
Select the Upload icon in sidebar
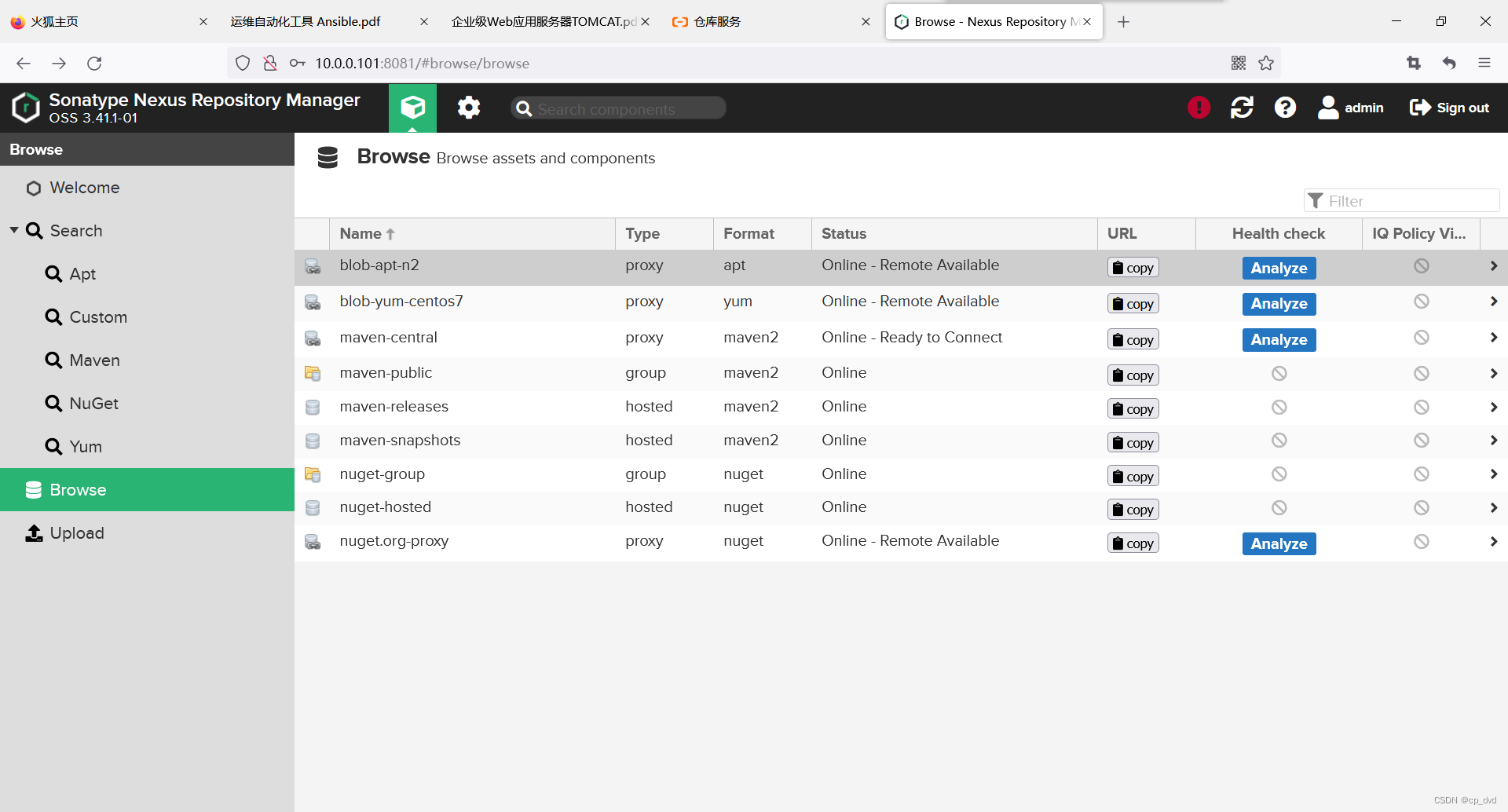[33, 533]
